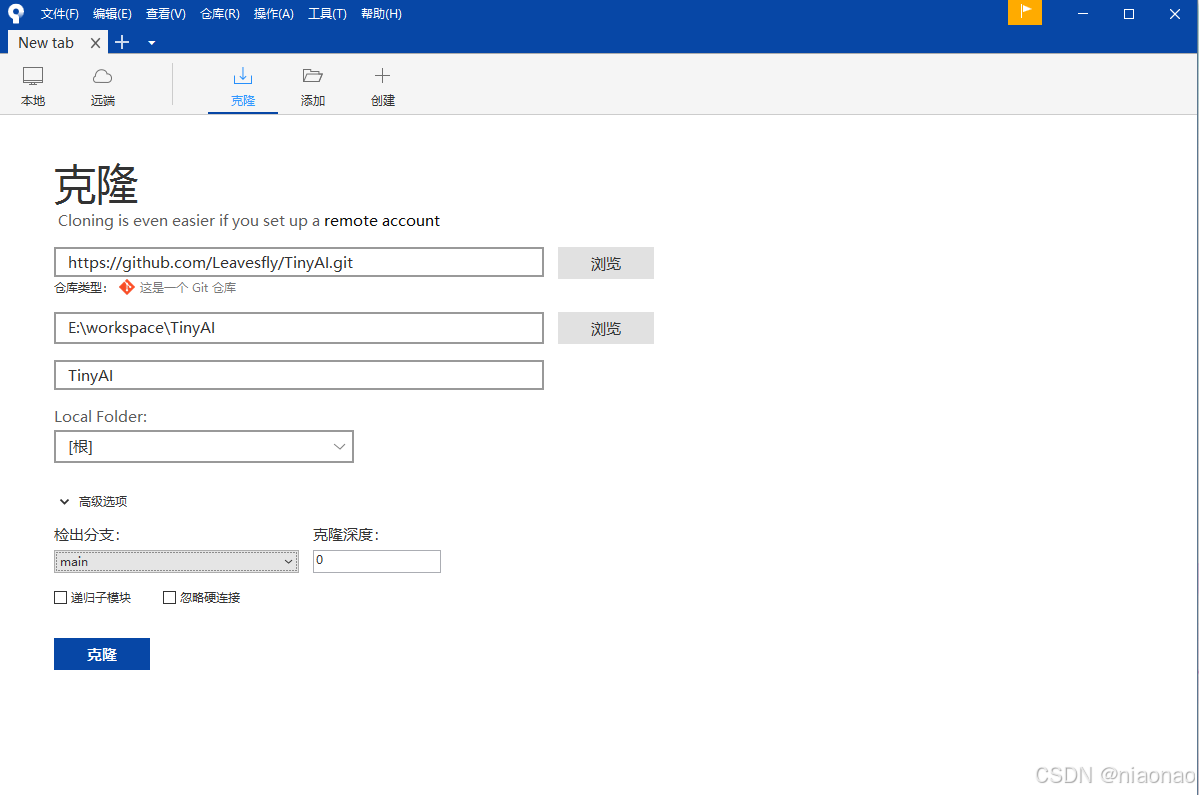
Task: Open the 操作(A) menu
Action: (x=274, y=14)
